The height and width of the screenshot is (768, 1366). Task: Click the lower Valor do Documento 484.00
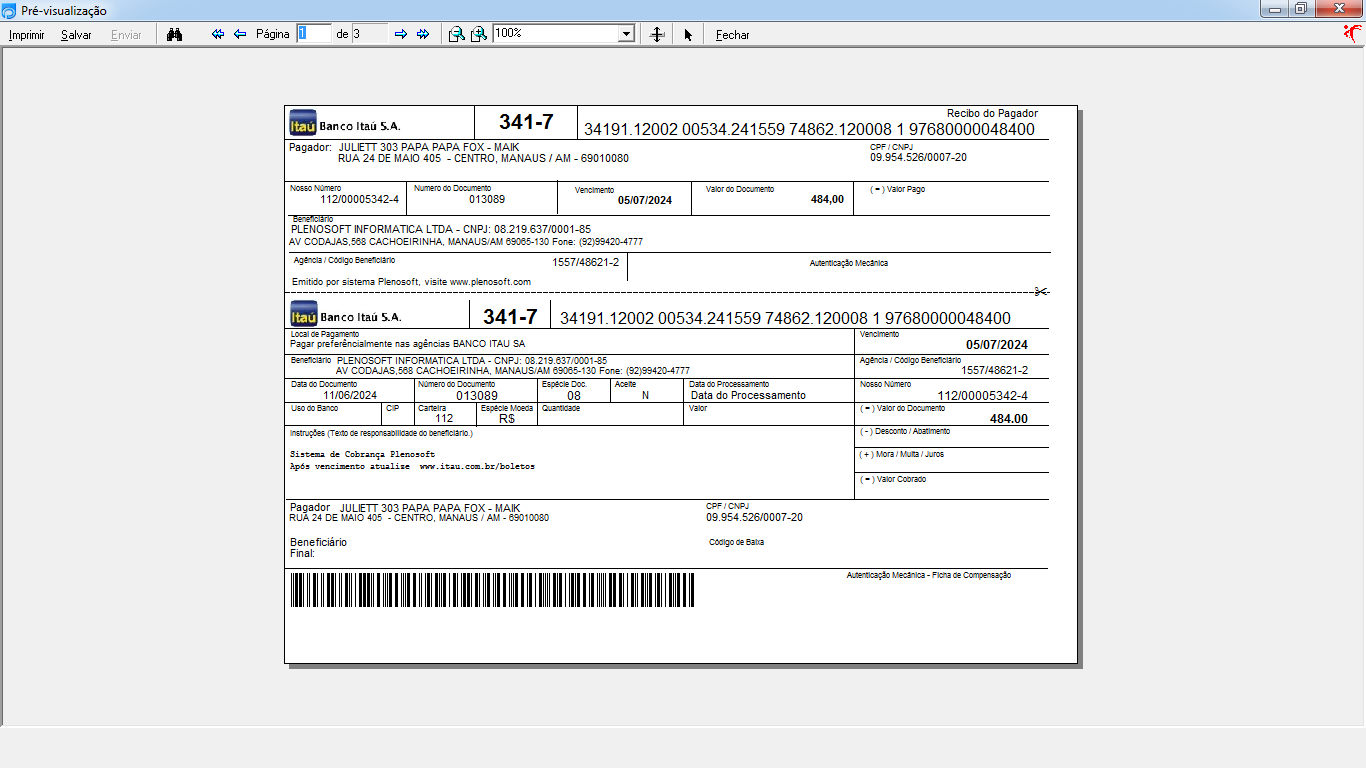pyautogui.click(x=1009, y=419)
